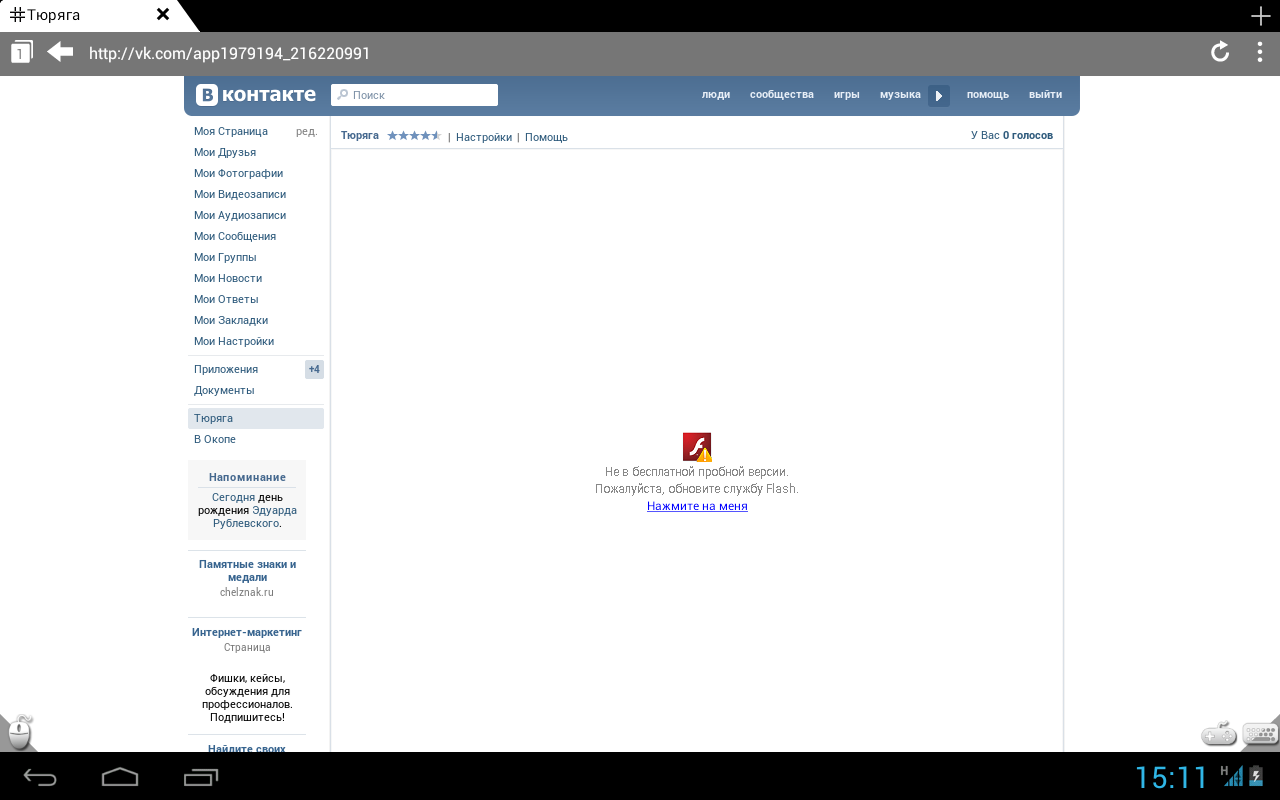Reload the page with refresh icon

(x=1220, y=52)
